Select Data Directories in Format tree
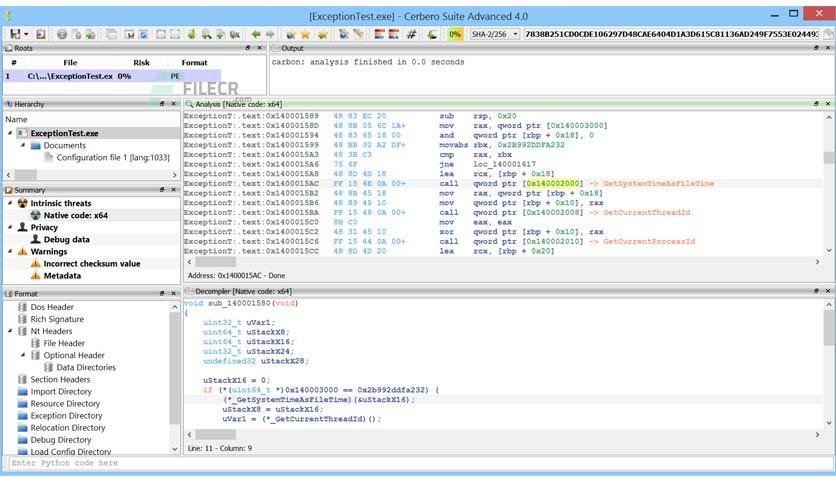The height and width of the screenshot is (484, 836). tap(86, 367)
